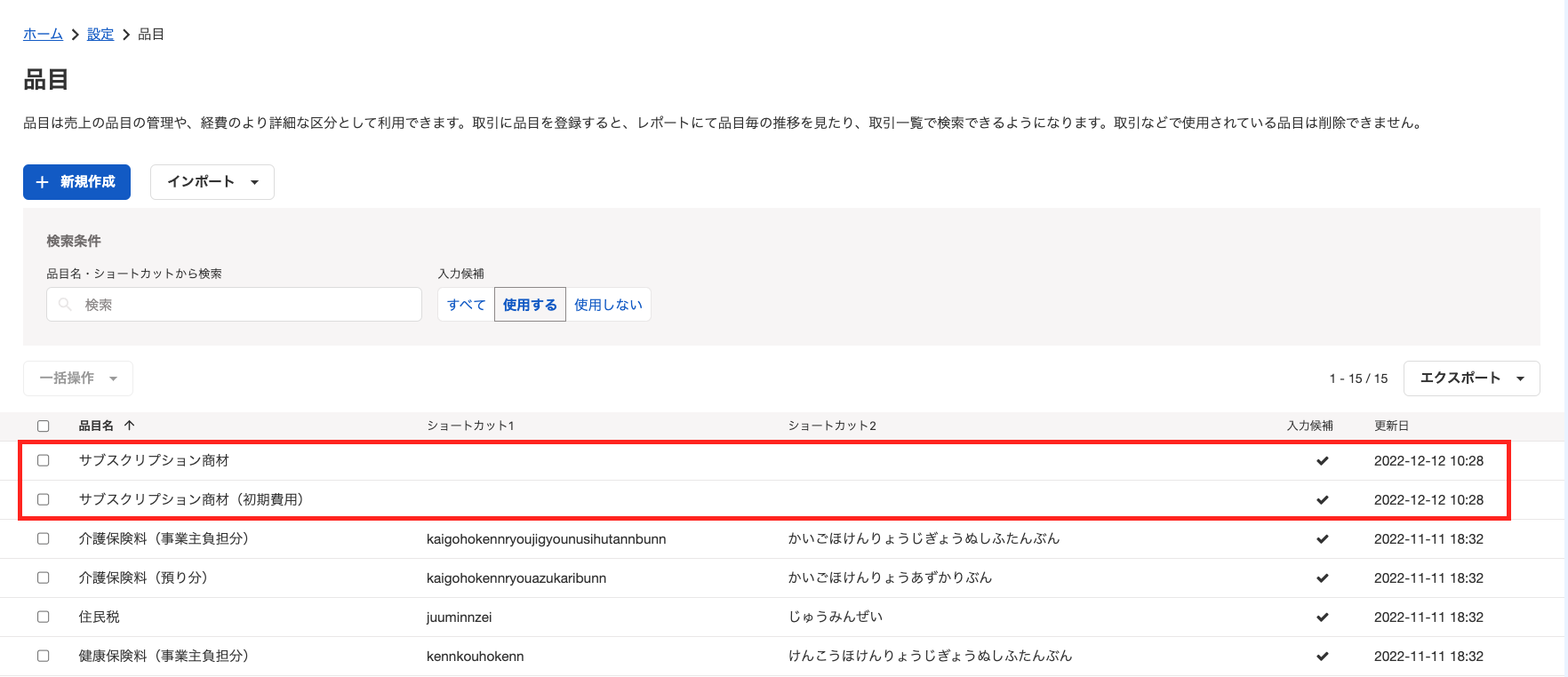Click the sort arrow next to 品目名
Viewport: 1568px width, 677px height.
coord(130,426)
